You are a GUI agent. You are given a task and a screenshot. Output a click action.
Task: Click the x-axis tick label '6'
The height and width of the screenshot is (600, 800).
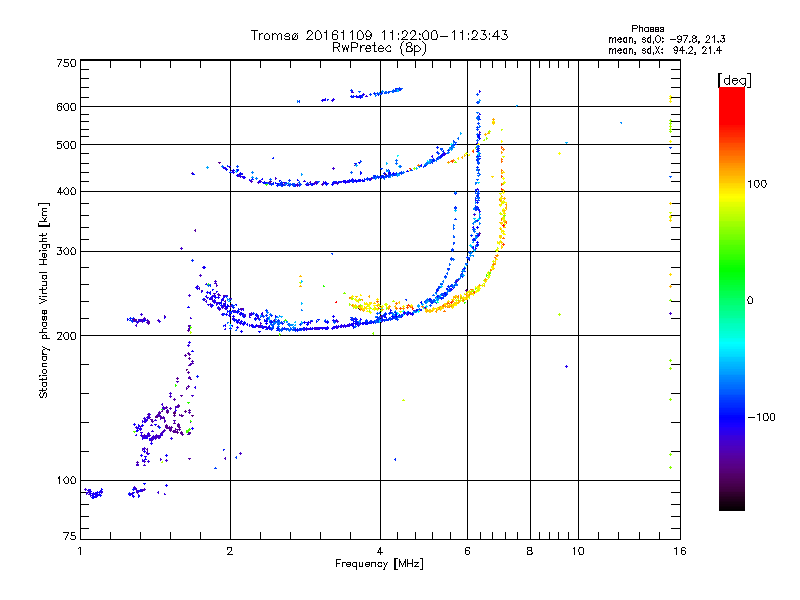click(x=467, y=551)
